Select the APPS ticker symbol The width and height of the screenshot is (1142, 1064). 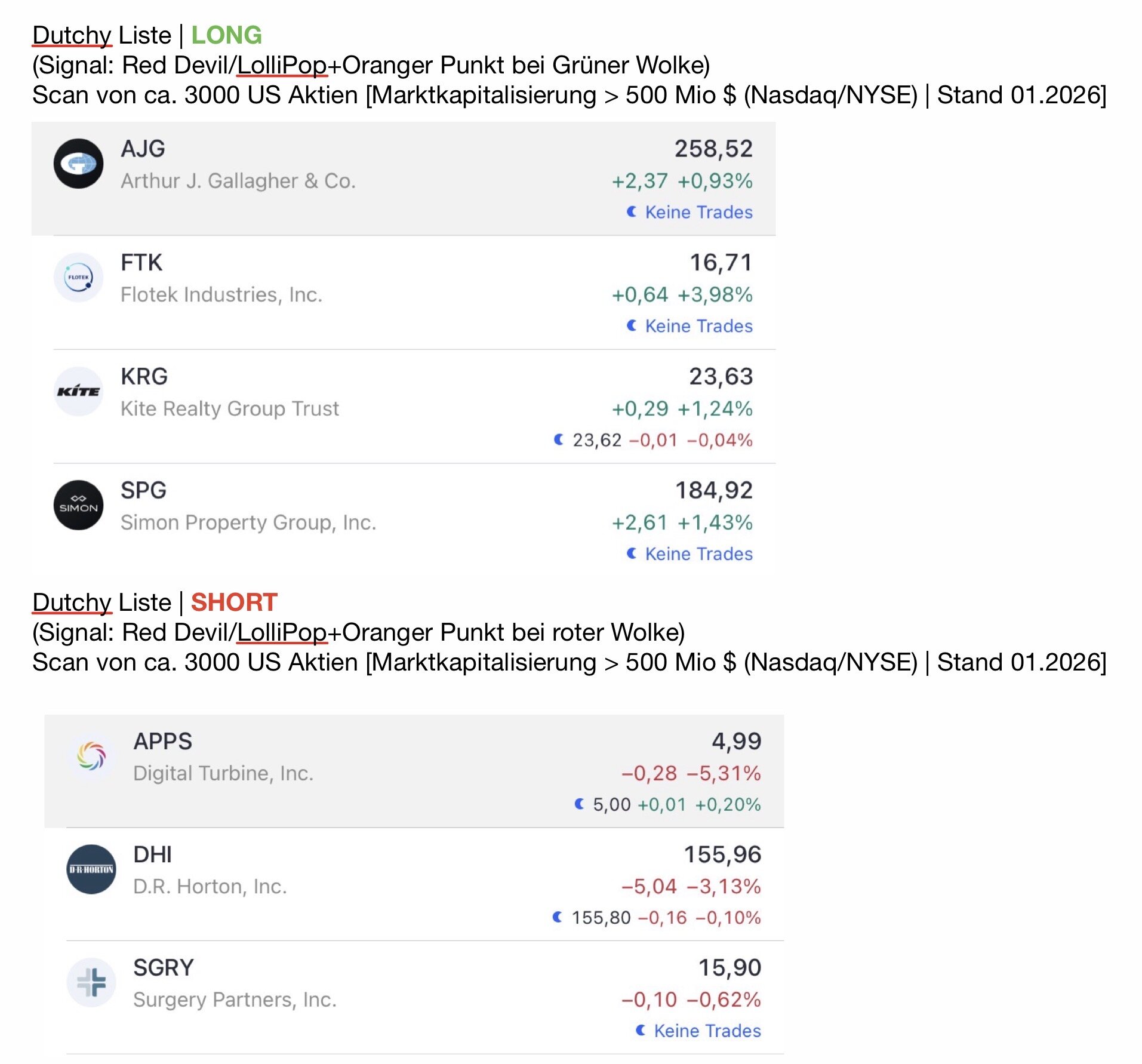coord(162,742)
